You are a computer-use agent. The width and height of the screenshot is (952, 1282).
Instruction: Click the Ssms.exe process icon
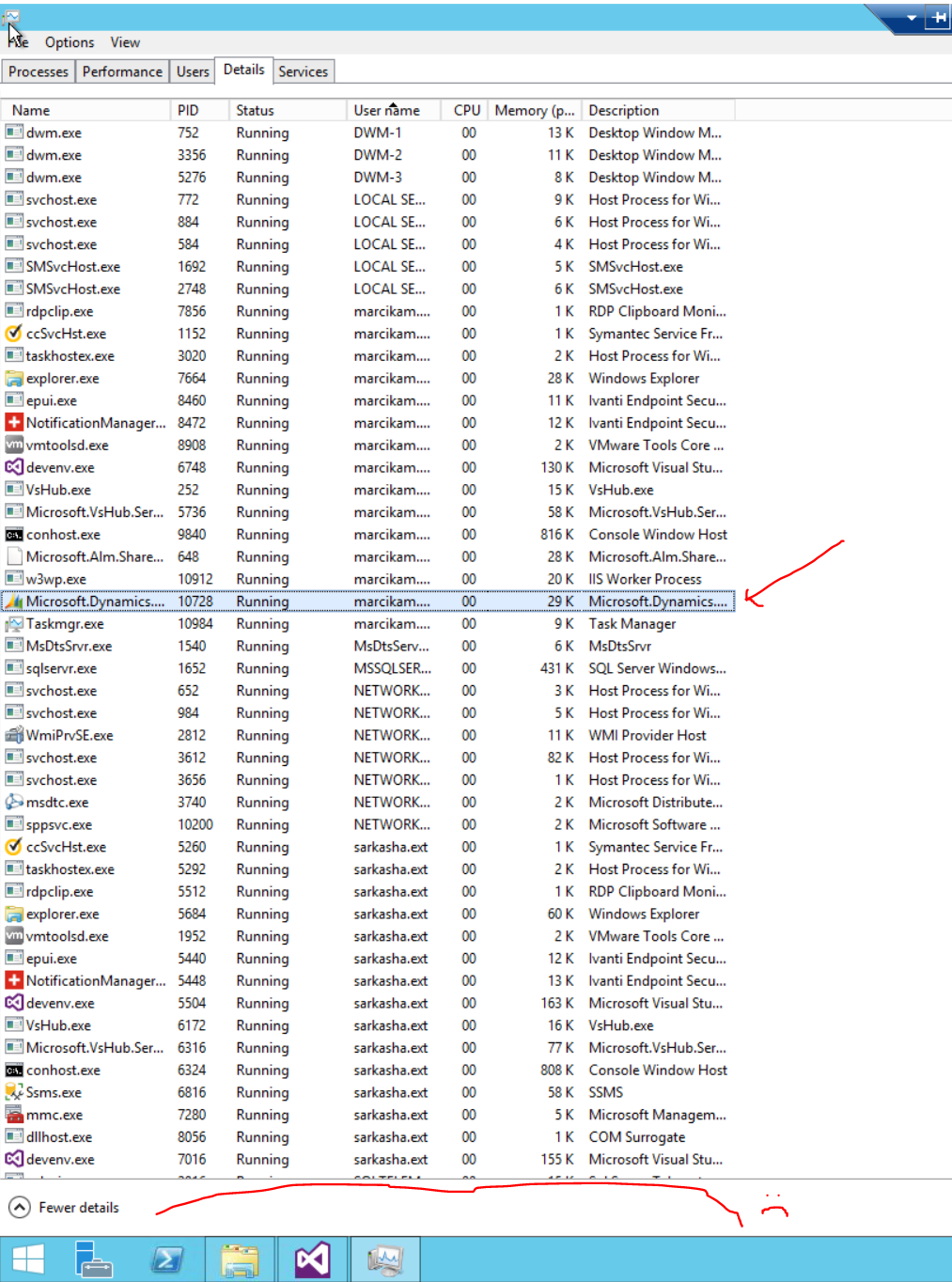14,1092
